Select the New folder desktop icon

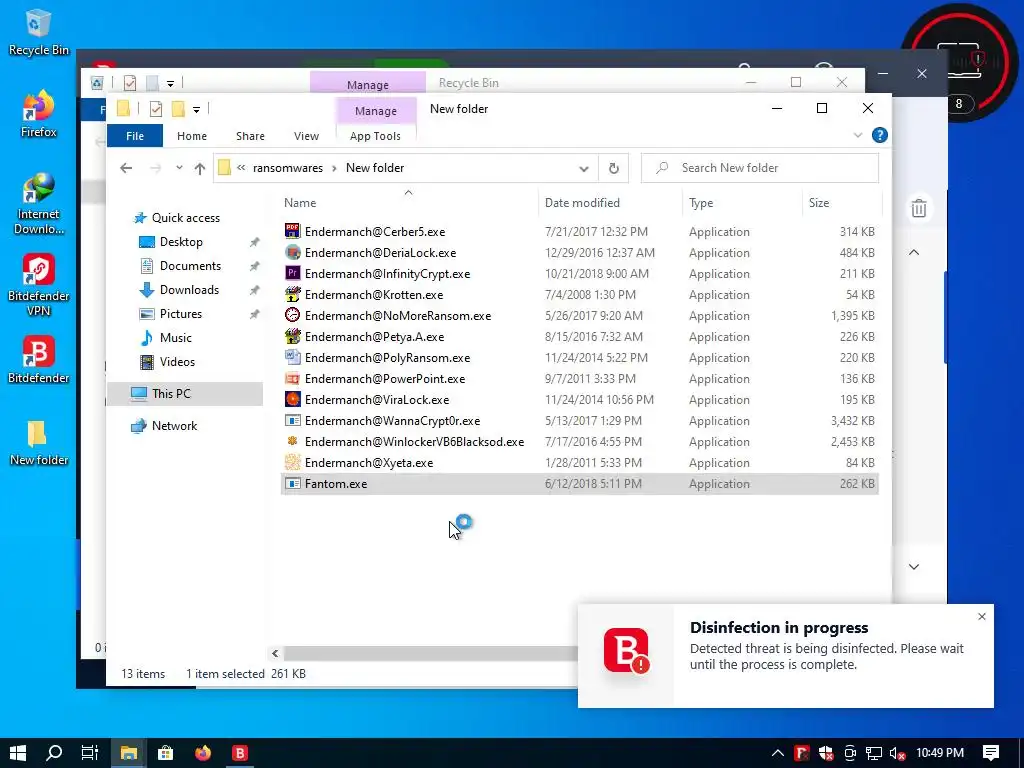click(x=39, y=443)
